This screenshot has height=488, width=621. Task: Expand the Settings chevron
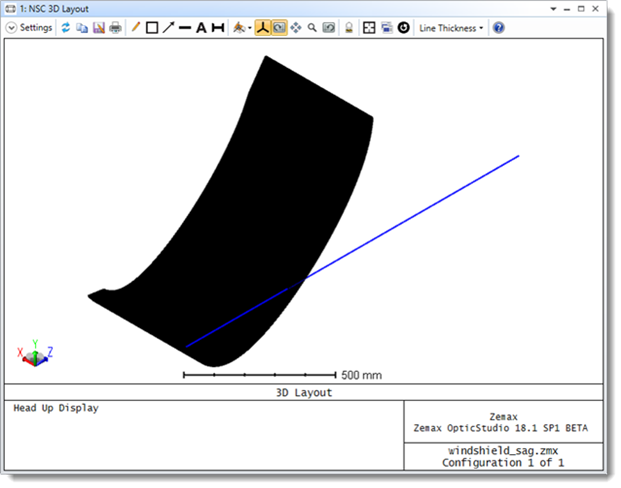11,28
